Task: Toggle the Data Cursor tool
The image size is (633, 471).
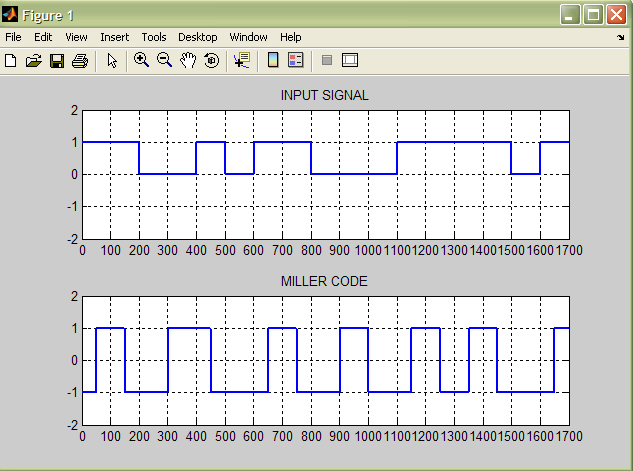Action: (x=242, y=61)
